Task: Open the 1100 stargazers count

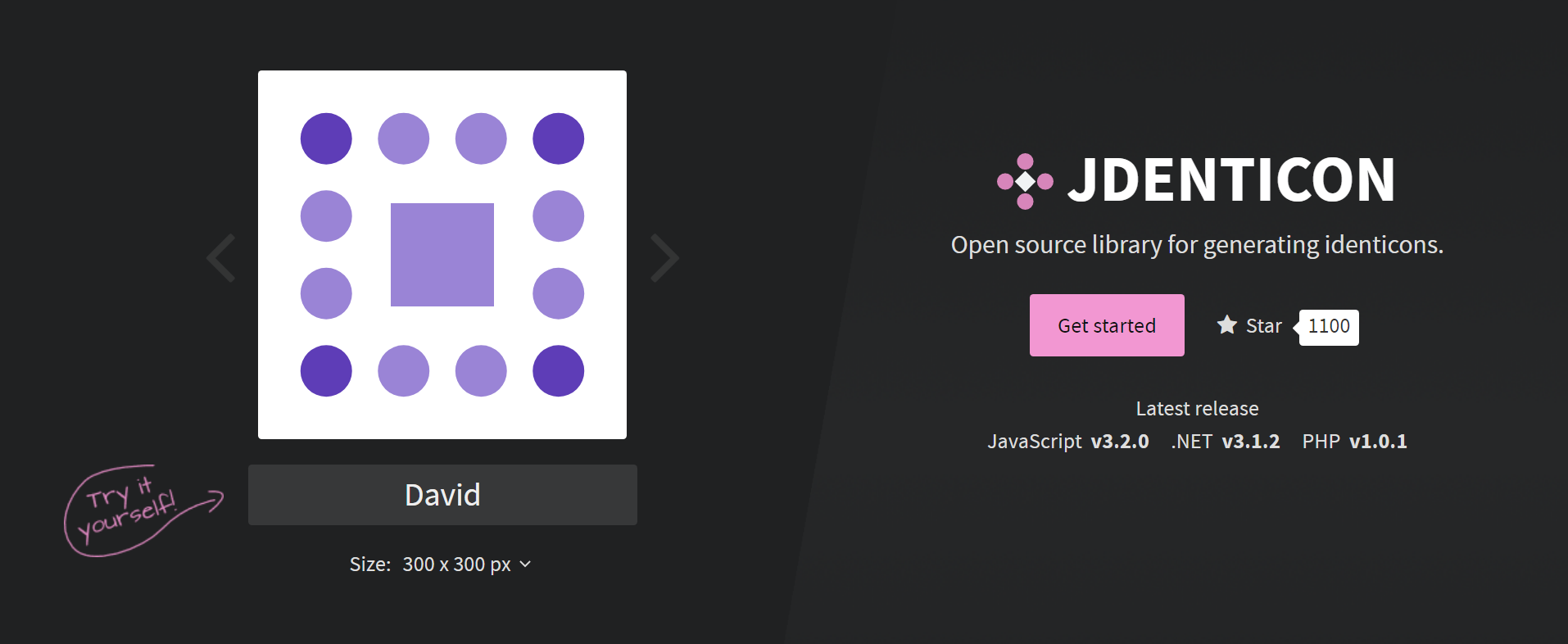Action: [x=1329, y=327]
